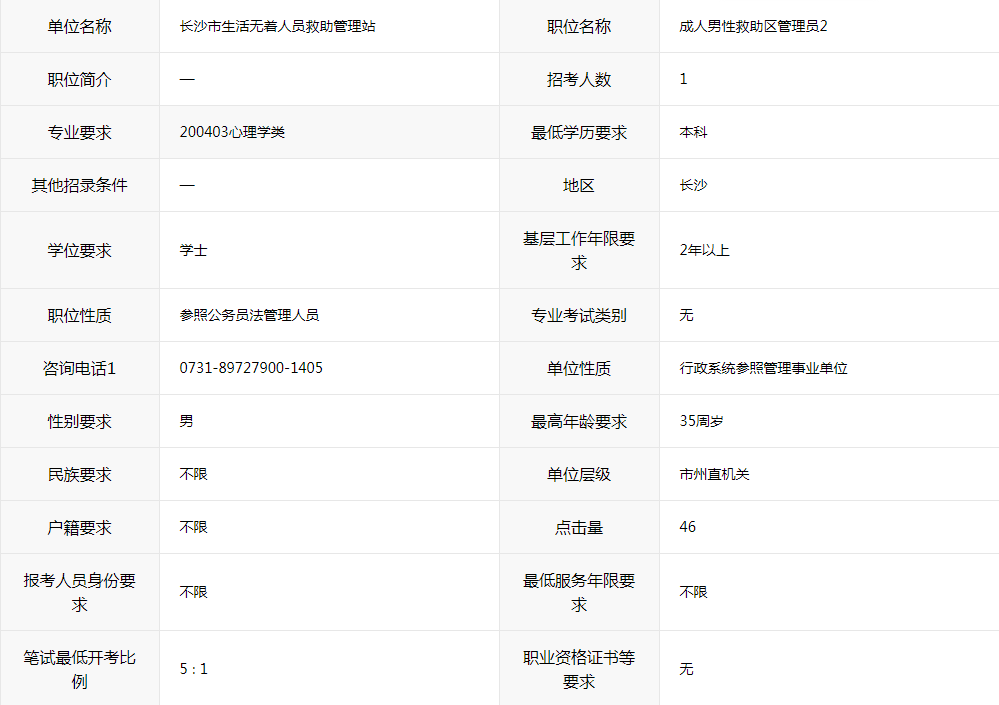Select the text 长沙市生活无着人员救助管理站
The image size is (999, 705).
pyautogui.click(x=278, y=26)
